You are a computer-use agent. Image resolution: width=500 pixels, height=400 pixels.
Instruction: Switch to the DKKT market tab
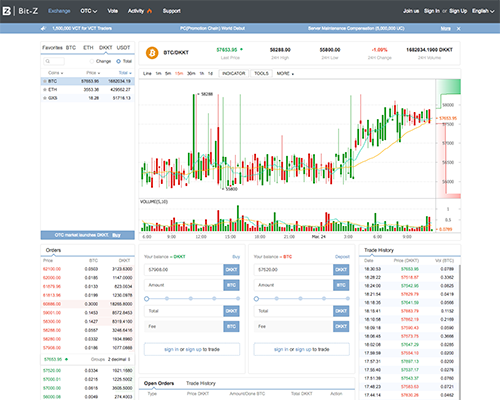pos(106,48)
